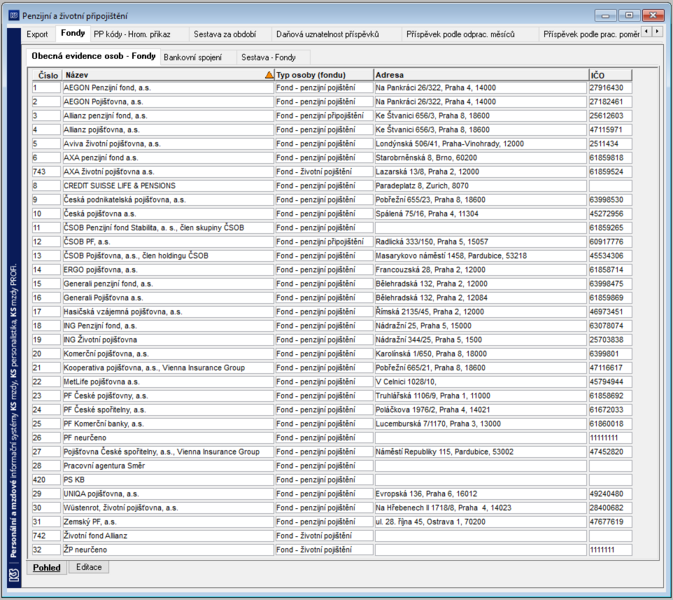The width and height of the screenshot is (673, 600).
Task: Select row UNIQA pojišťovna, a.s.
Action: coord(332,494)
